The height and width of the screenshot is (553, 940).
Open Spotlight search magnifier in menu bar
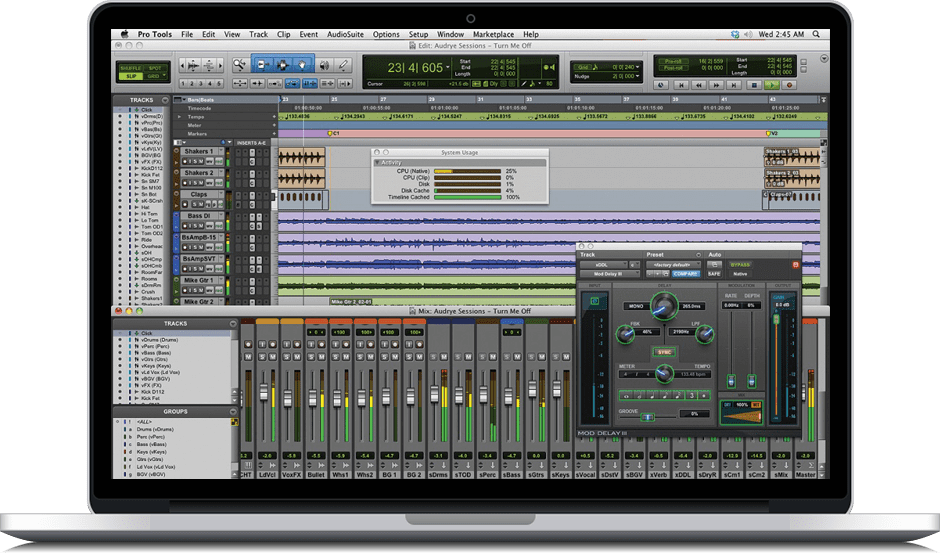point(816,34)
